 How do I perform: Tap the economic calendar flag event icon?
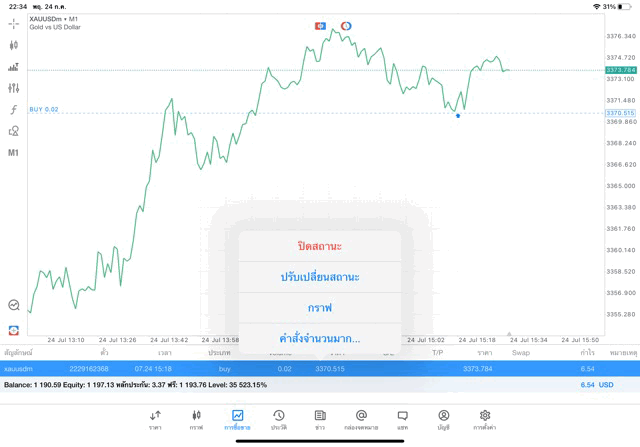[x=321, y=25]
